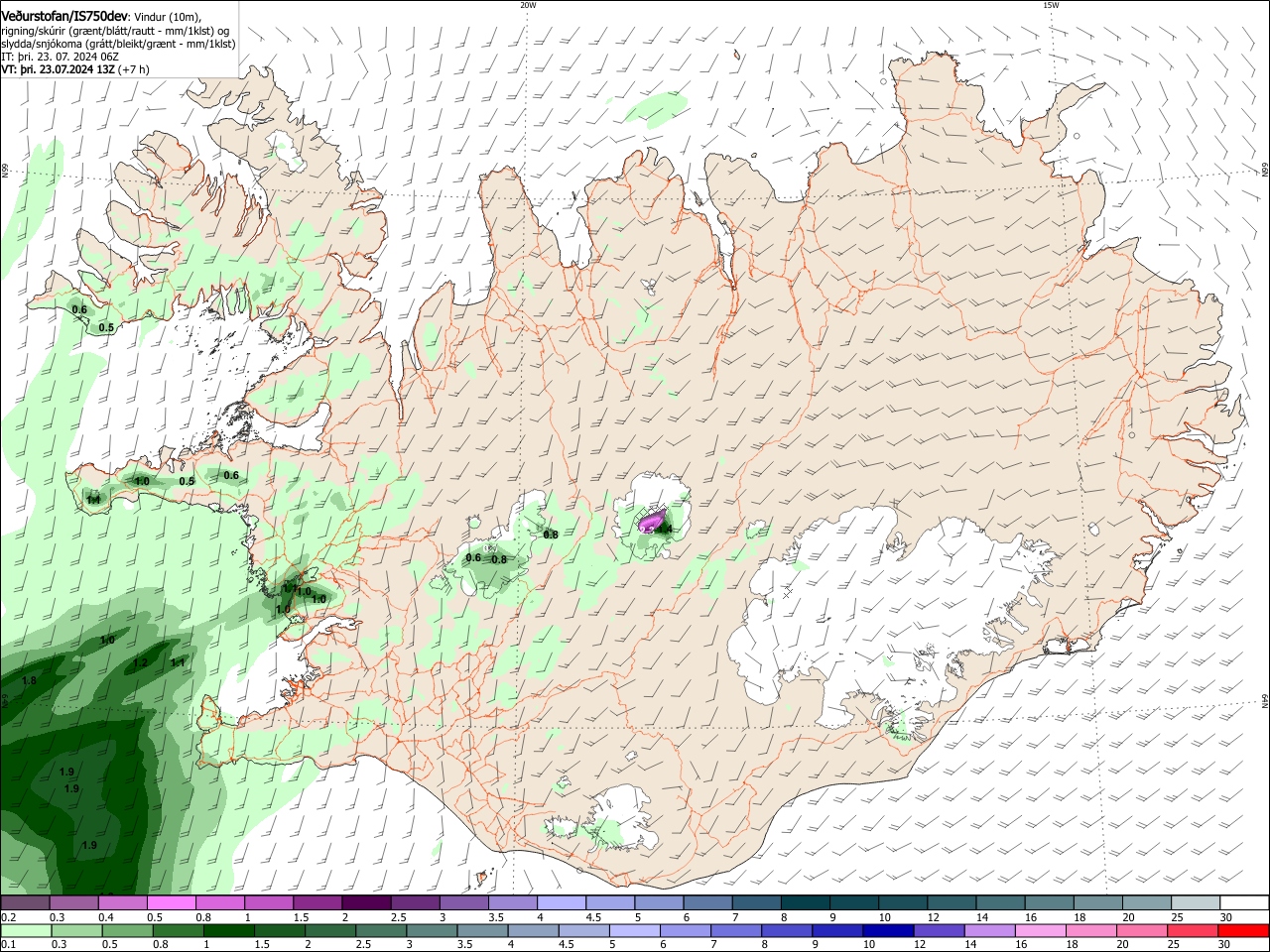
Task: Select the 0.5 green rain-scale swatch
Action: 128,931
